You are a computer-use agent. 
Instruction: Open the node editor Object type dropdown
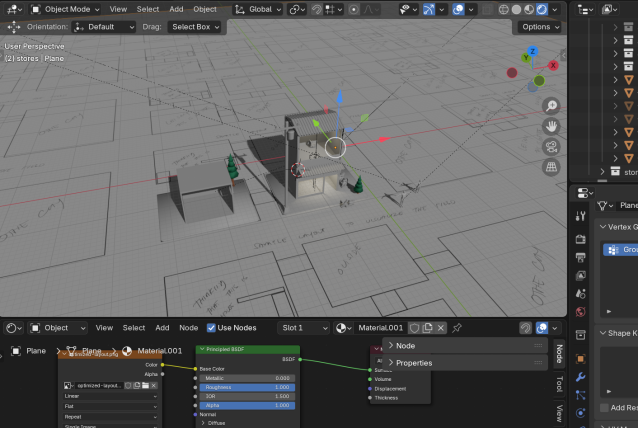[58, 328]
